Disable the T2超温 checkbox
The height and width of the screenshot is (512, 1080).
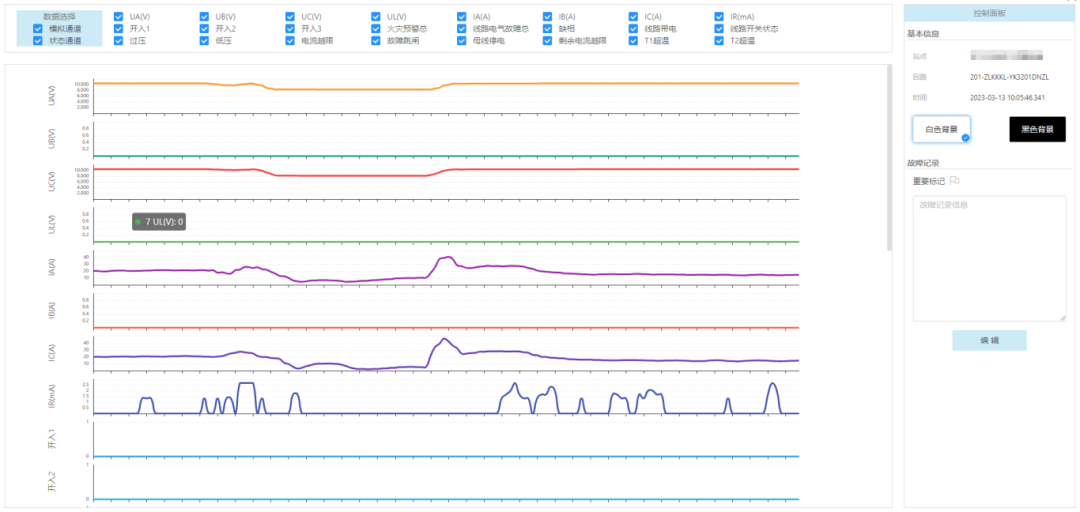pos(720,41)
